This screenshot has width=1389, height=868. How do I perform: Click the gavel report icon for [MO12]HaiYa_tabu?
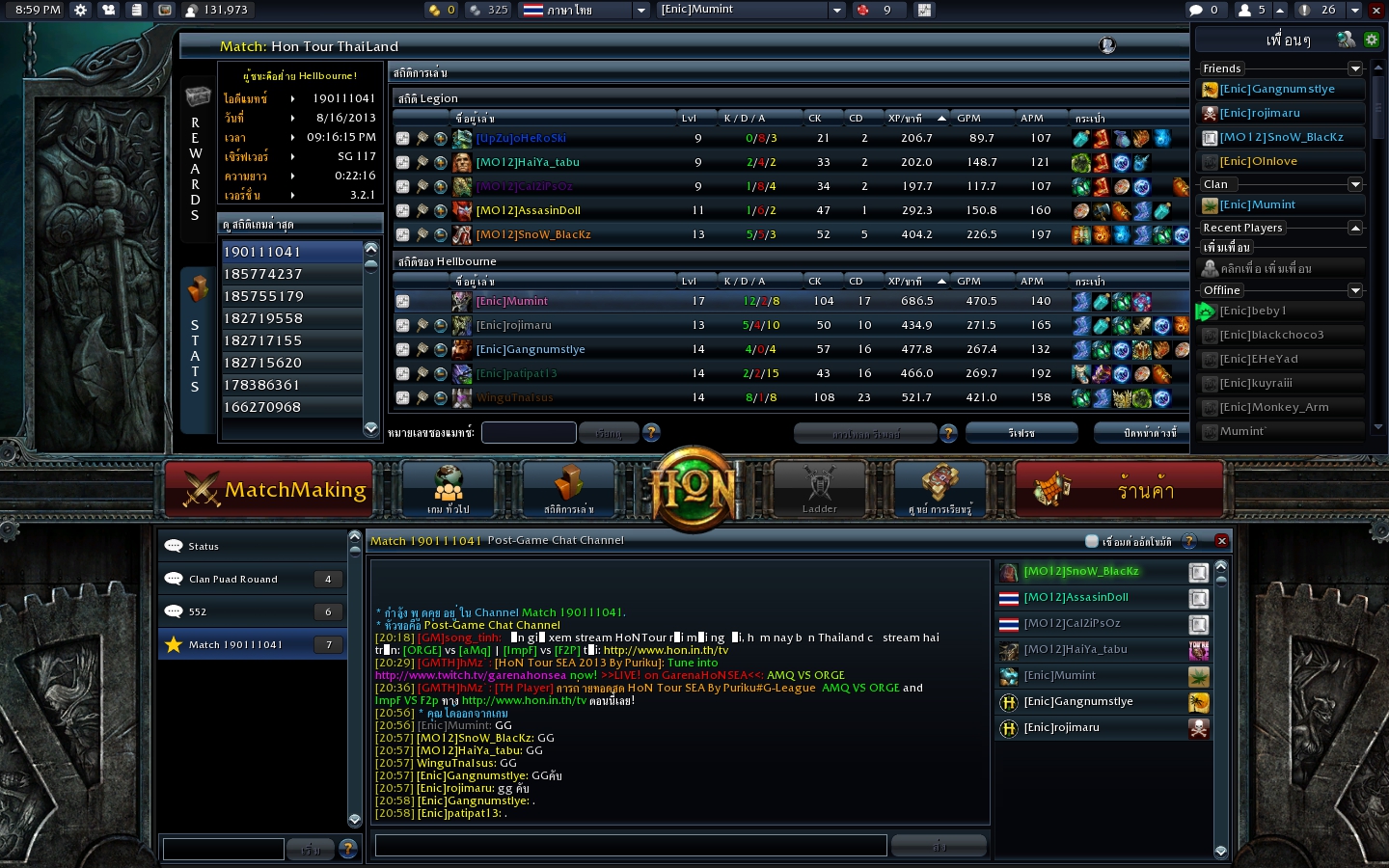click(x=422, y=162)
